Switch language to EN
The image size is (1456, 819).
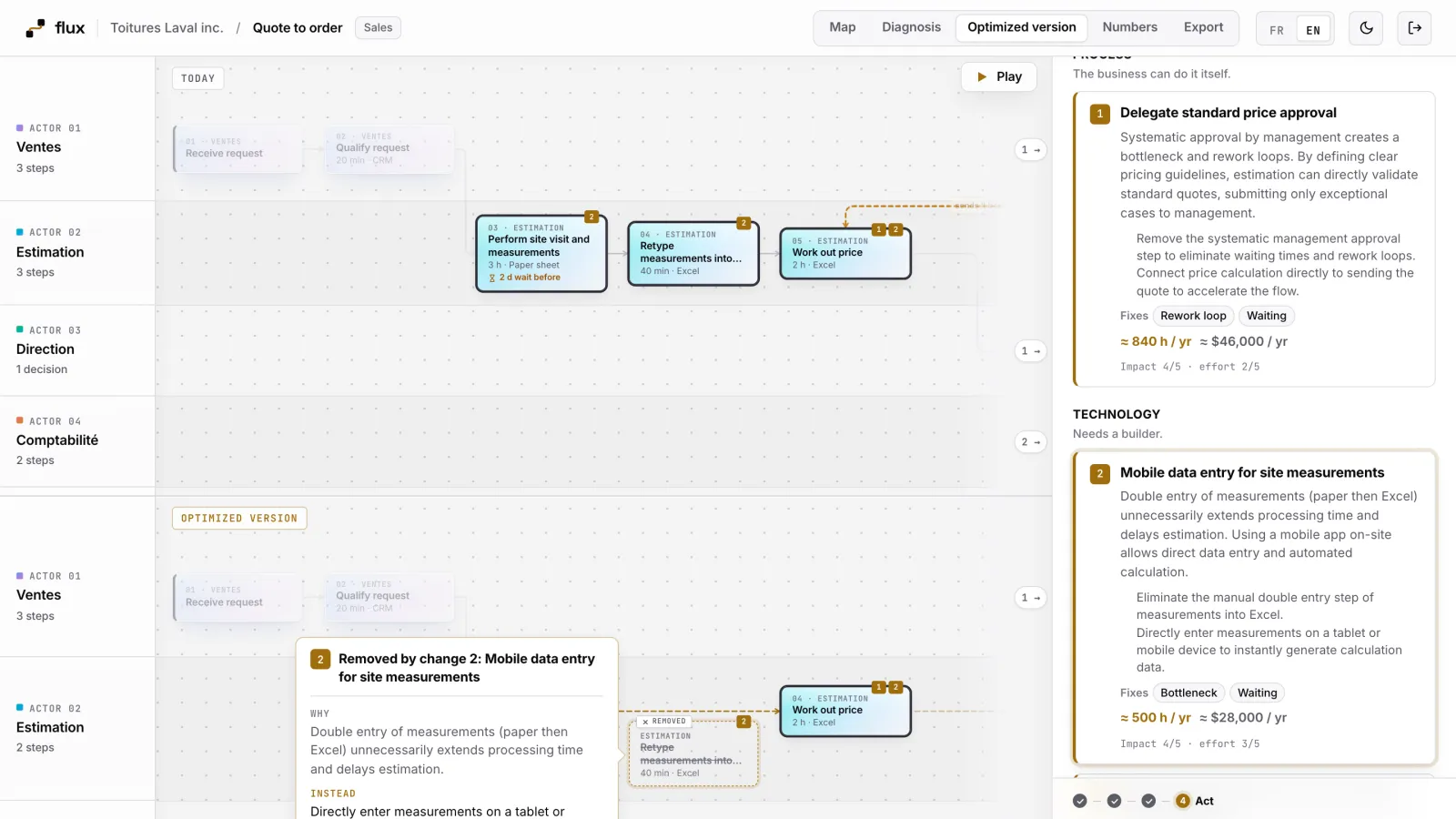click(x=1313, y=30)
